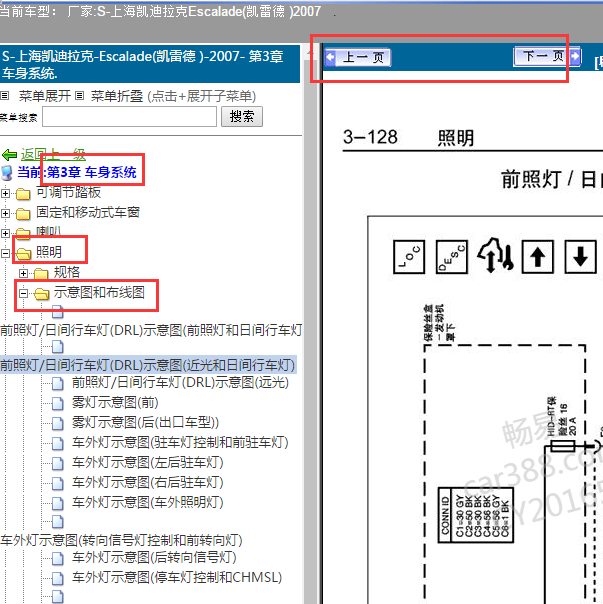Click the 可调节踏板 folder icon
The height and width of the screenshot is (604, 603).
click(x=23, y=193)
